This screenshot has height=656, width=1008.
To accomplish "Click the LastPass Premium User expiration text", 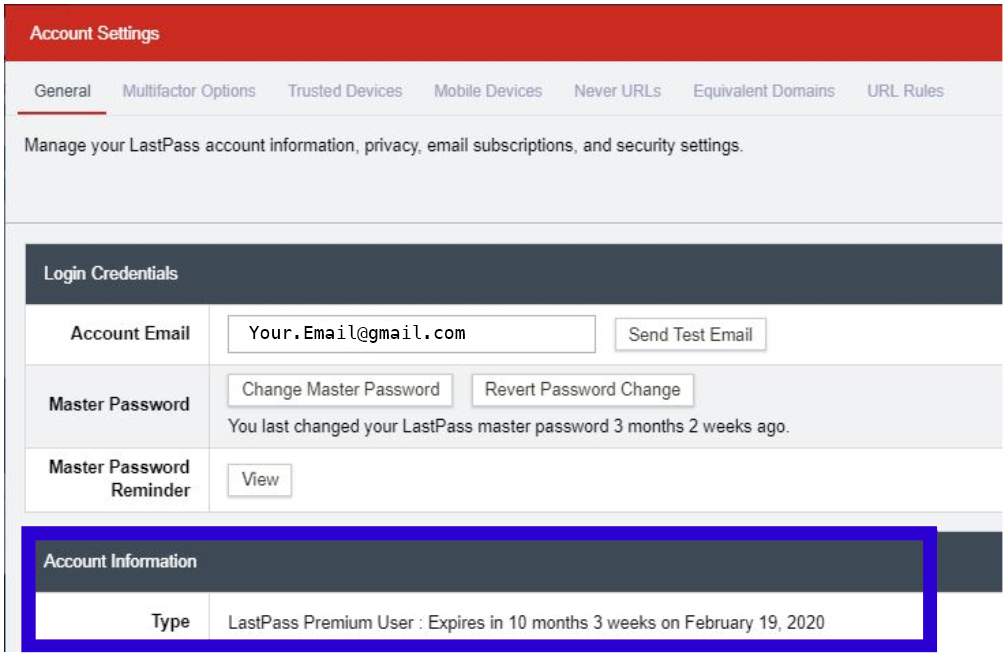I will 526,622.
